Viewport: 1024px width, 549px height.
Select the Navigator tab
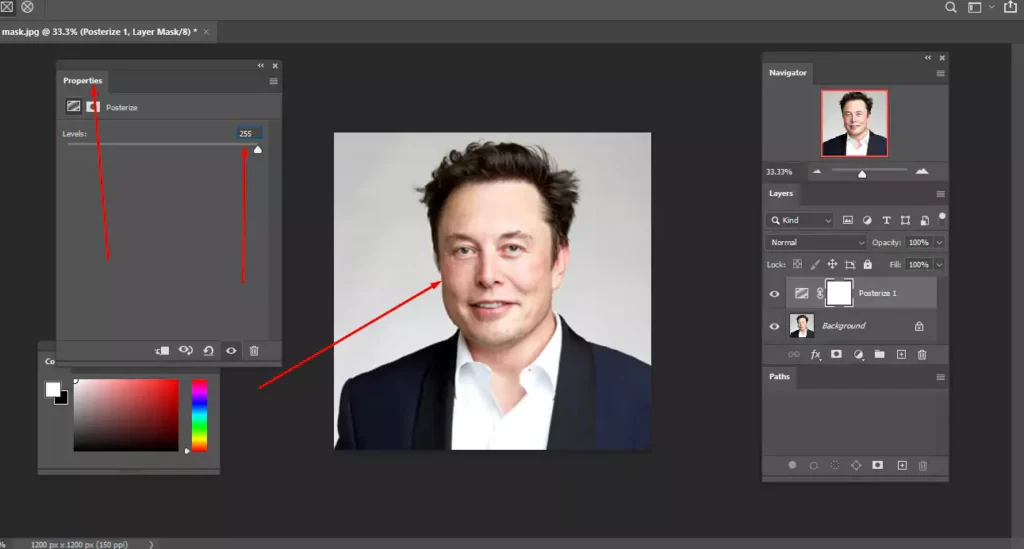click(788, 72)
